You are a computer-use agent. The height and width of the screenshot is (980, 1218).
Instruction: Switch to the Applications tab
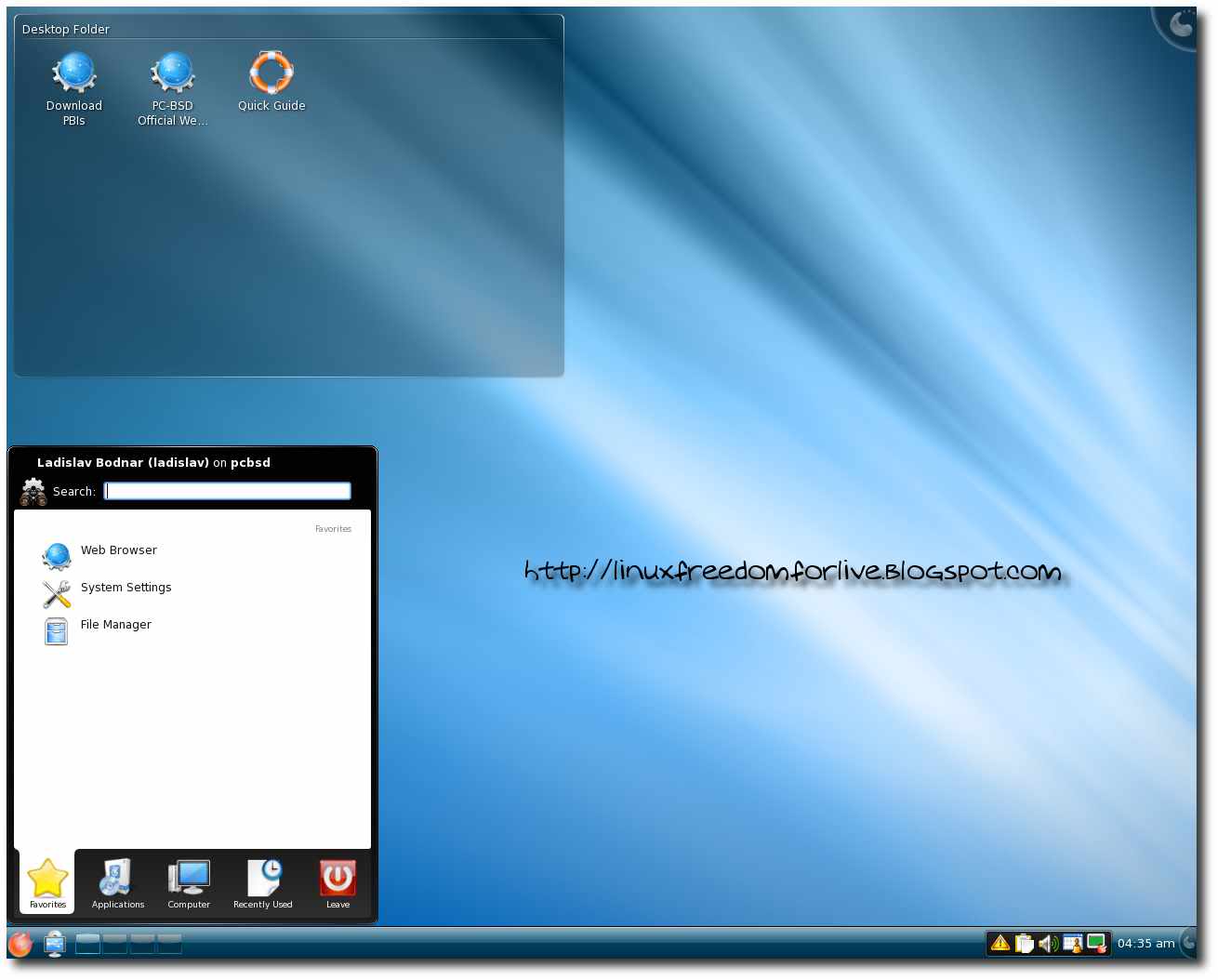click(x=118, y=884)
